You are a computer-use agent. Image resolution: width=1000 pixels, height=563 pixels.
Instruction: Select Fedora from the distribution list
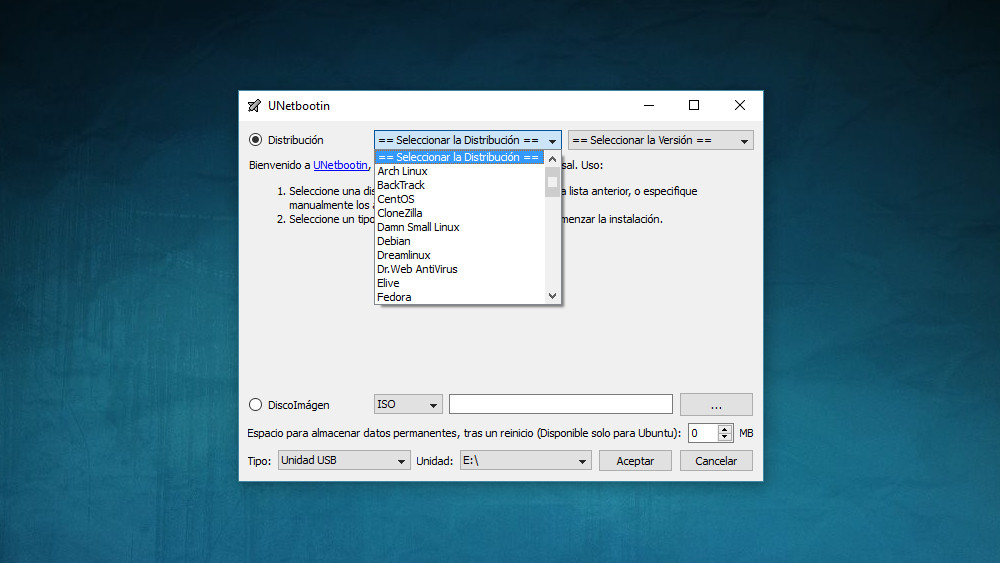[x=459, y=297]
